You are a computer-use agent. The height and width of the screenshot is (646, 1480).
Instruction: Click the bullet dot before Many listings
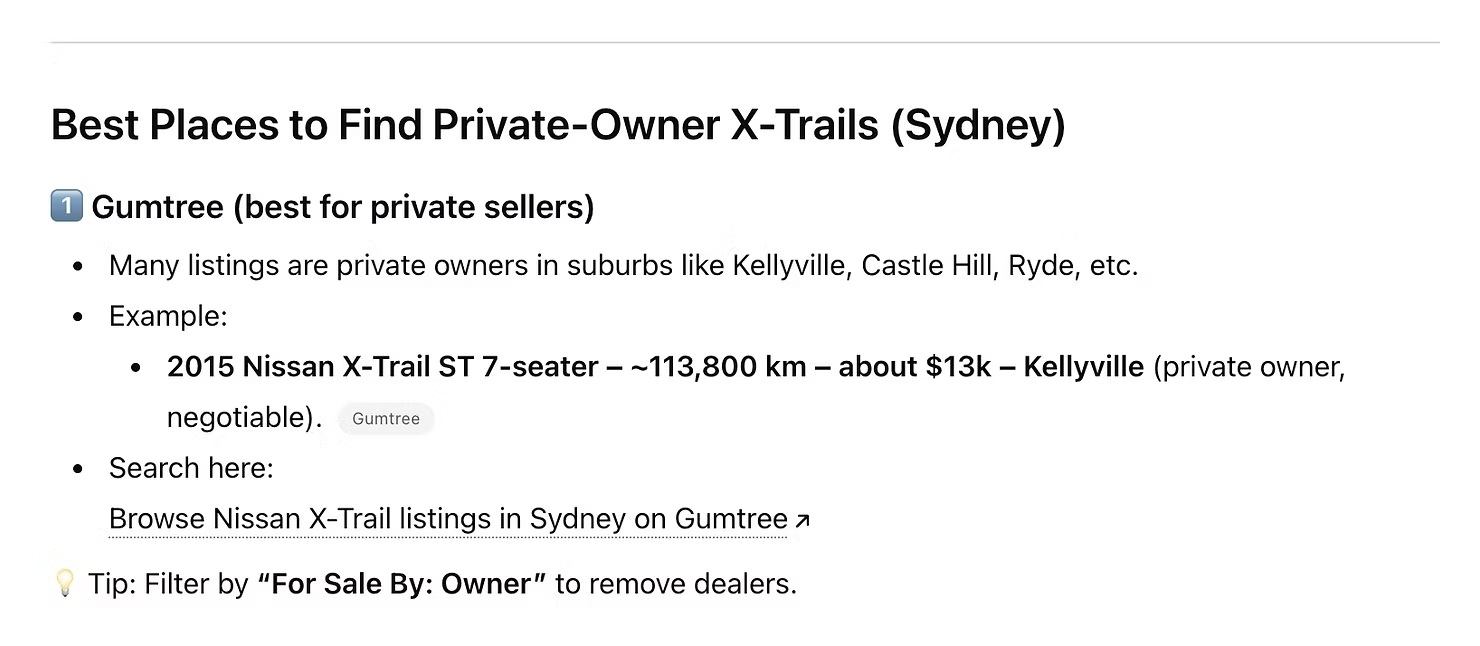(79, 267)
